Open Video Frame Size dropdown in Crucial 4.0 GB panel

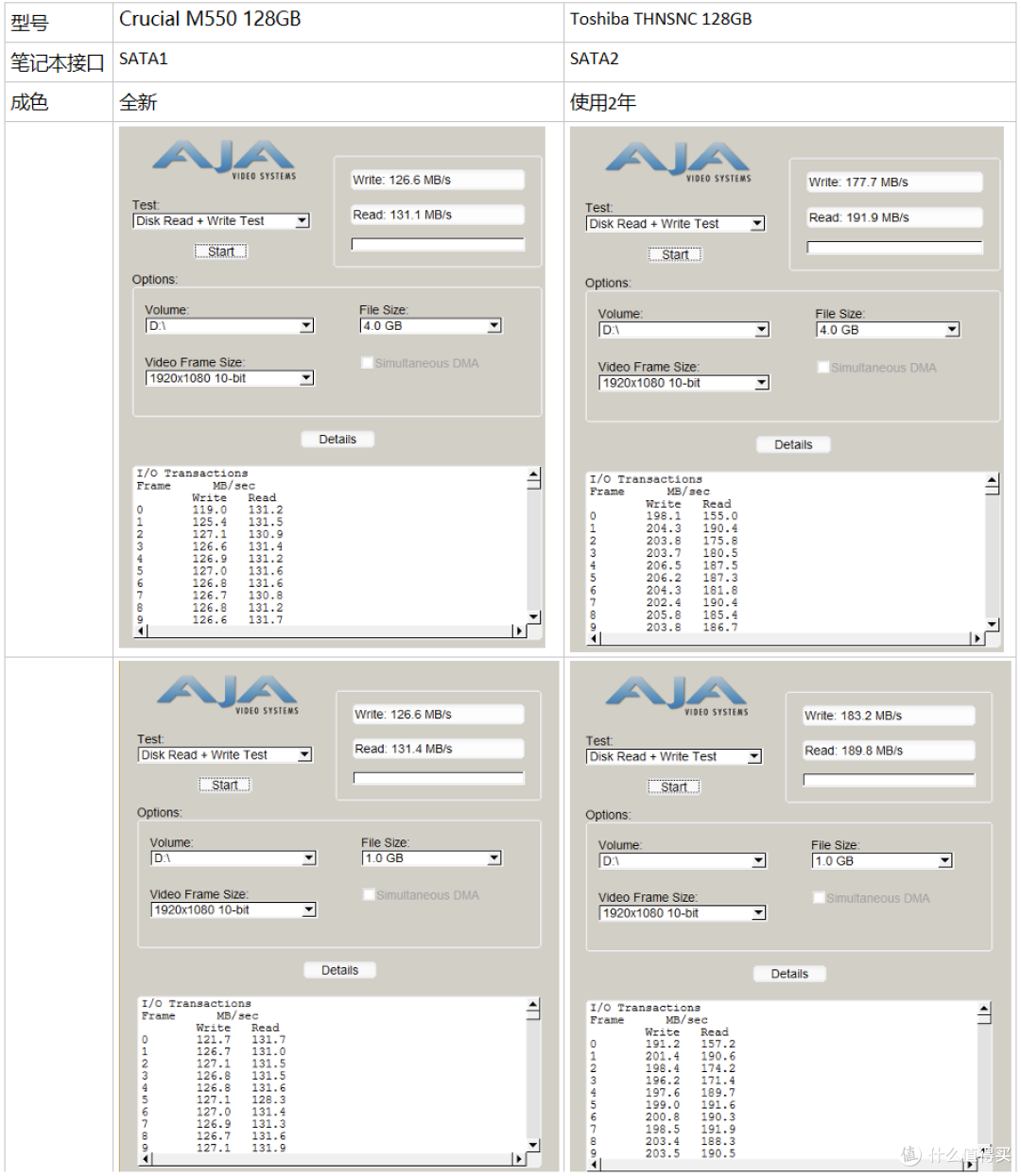click(x=230, y=378)
